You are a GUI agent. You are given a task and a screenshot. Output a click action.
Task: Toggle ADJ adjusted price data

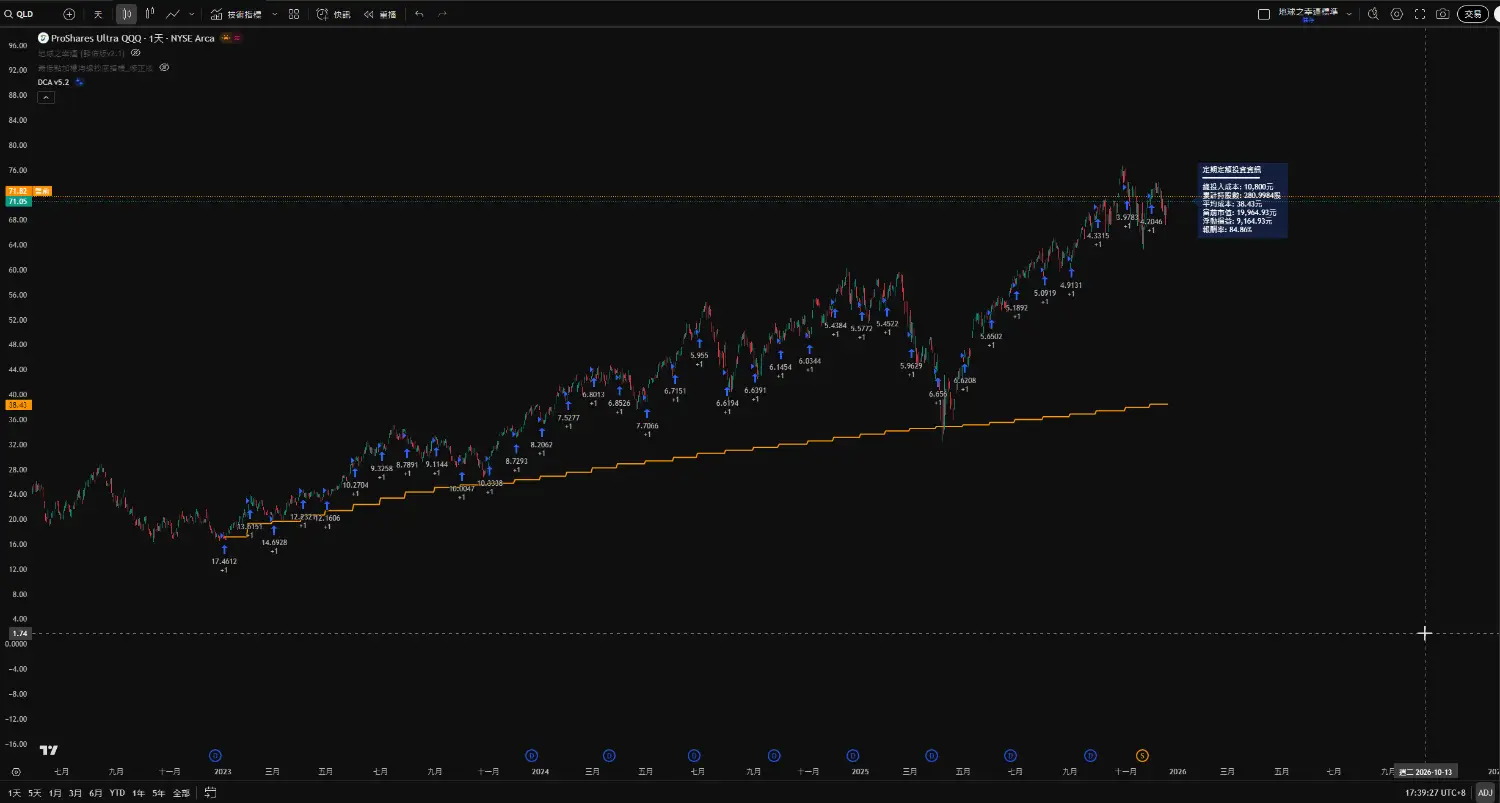(x=1485, y=792)
